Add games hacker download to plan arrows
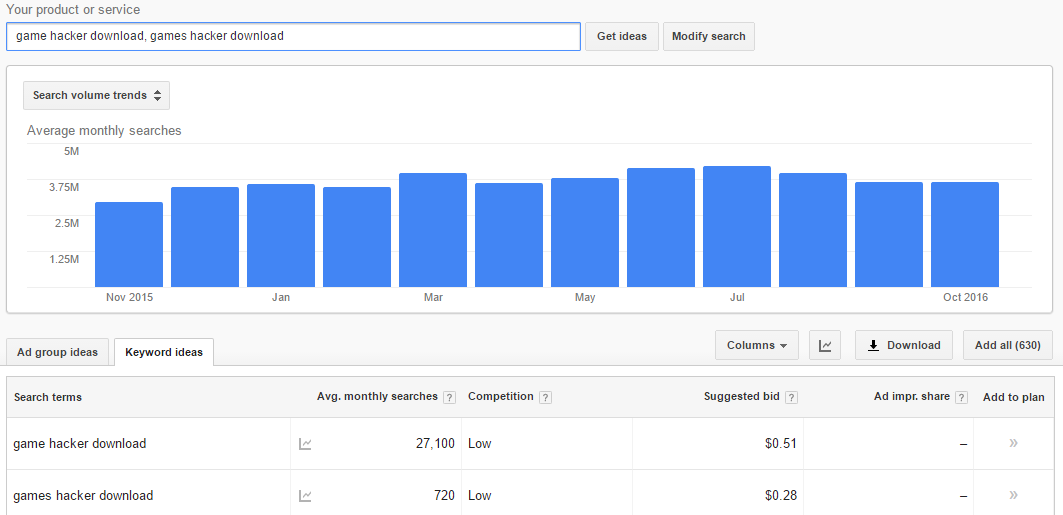The height and width of the screenshot is (515, 1063). [x=1014, y=495]
